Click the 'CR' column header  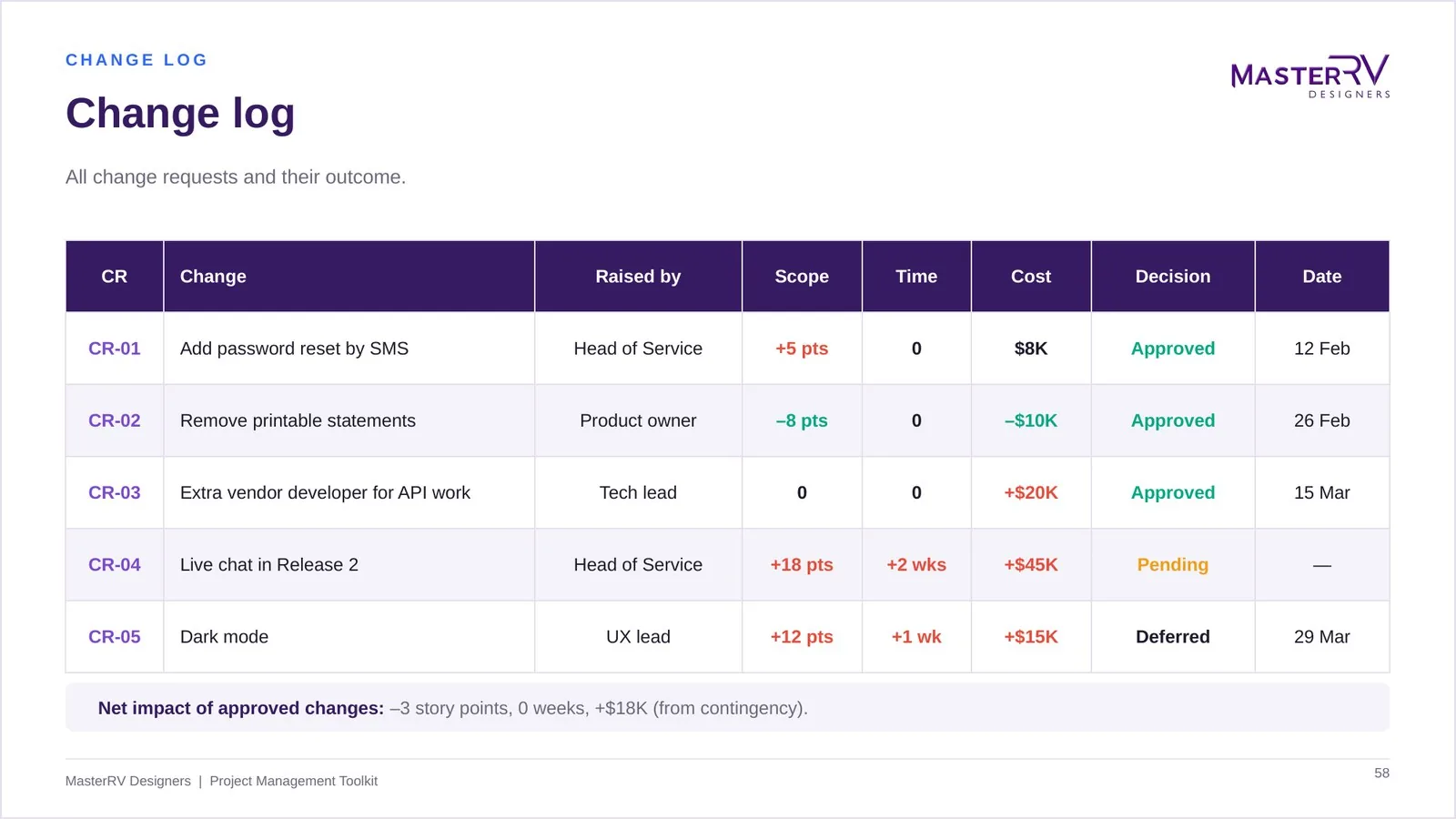click(x=115, y=277)
